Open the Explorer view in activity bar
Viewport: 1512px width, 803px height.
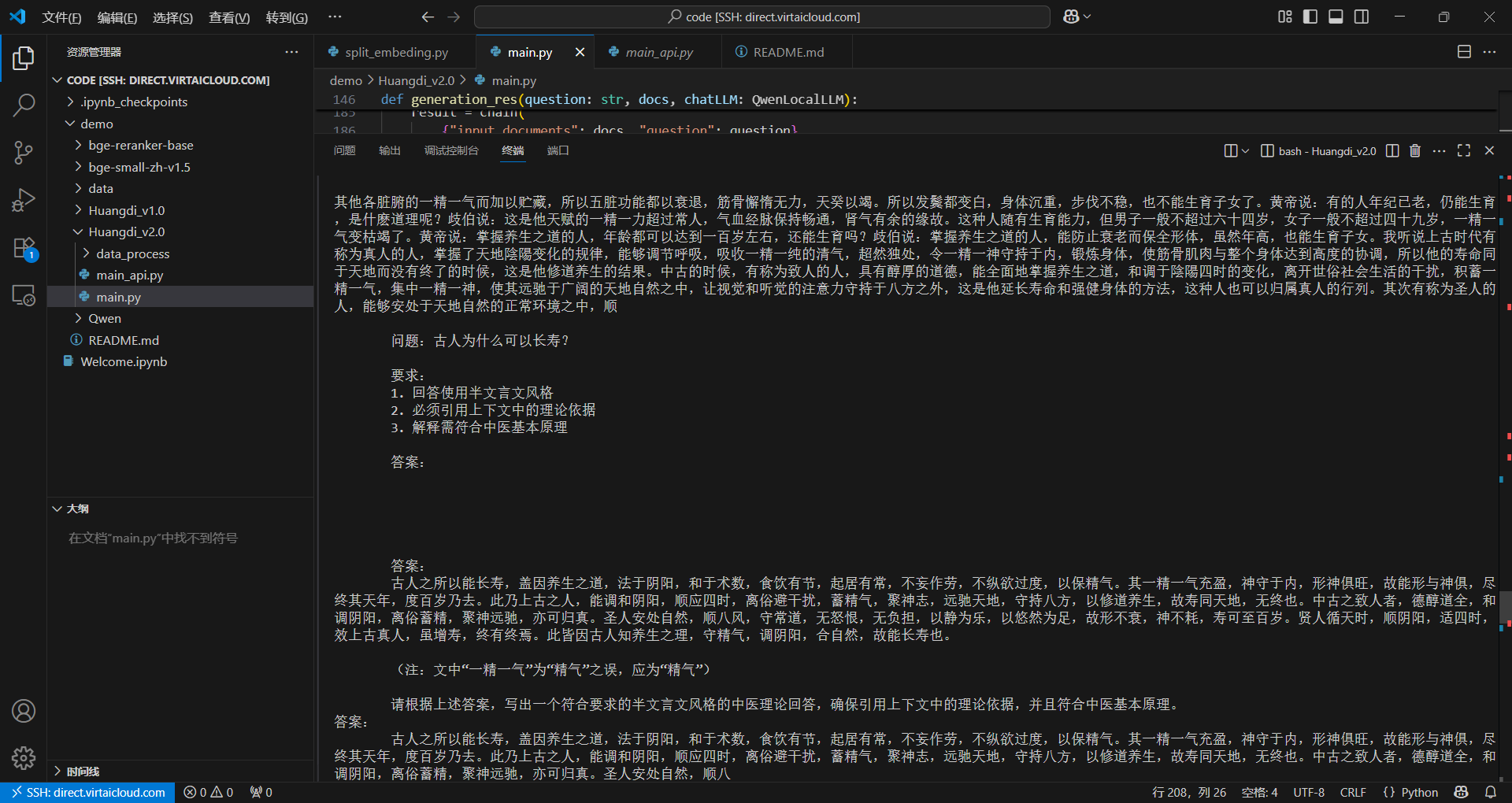[24, 58]
